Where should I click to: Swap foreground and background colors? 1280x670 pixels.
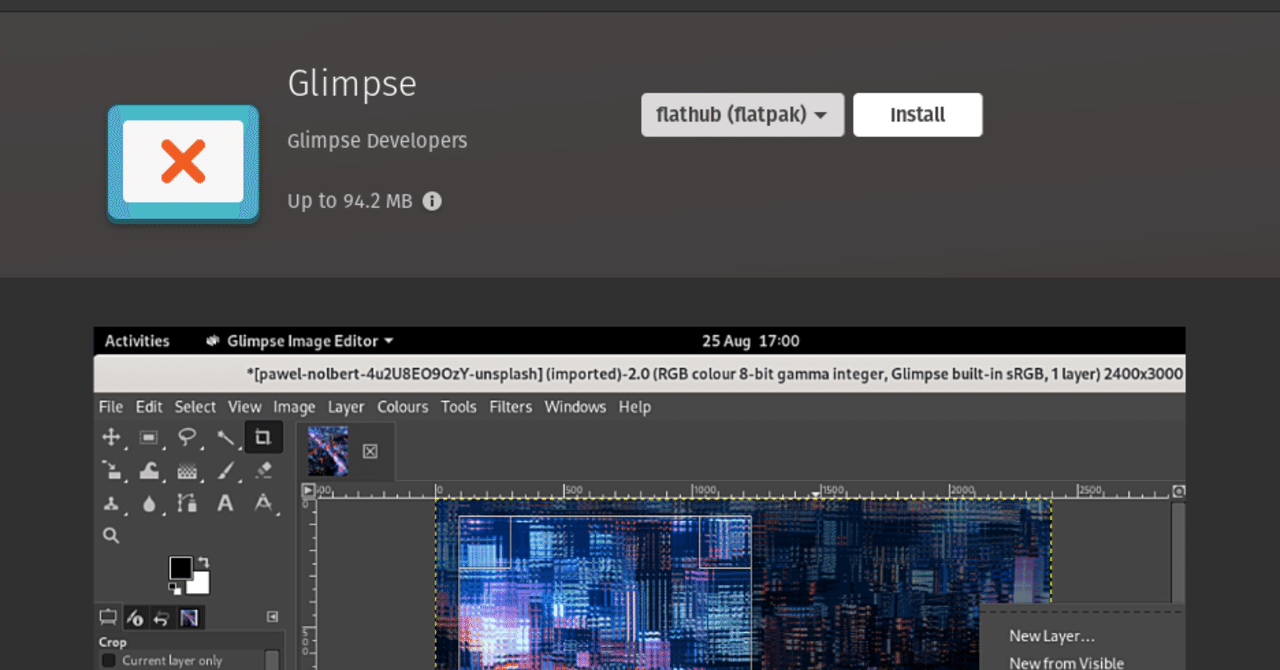tap(204, 562)
